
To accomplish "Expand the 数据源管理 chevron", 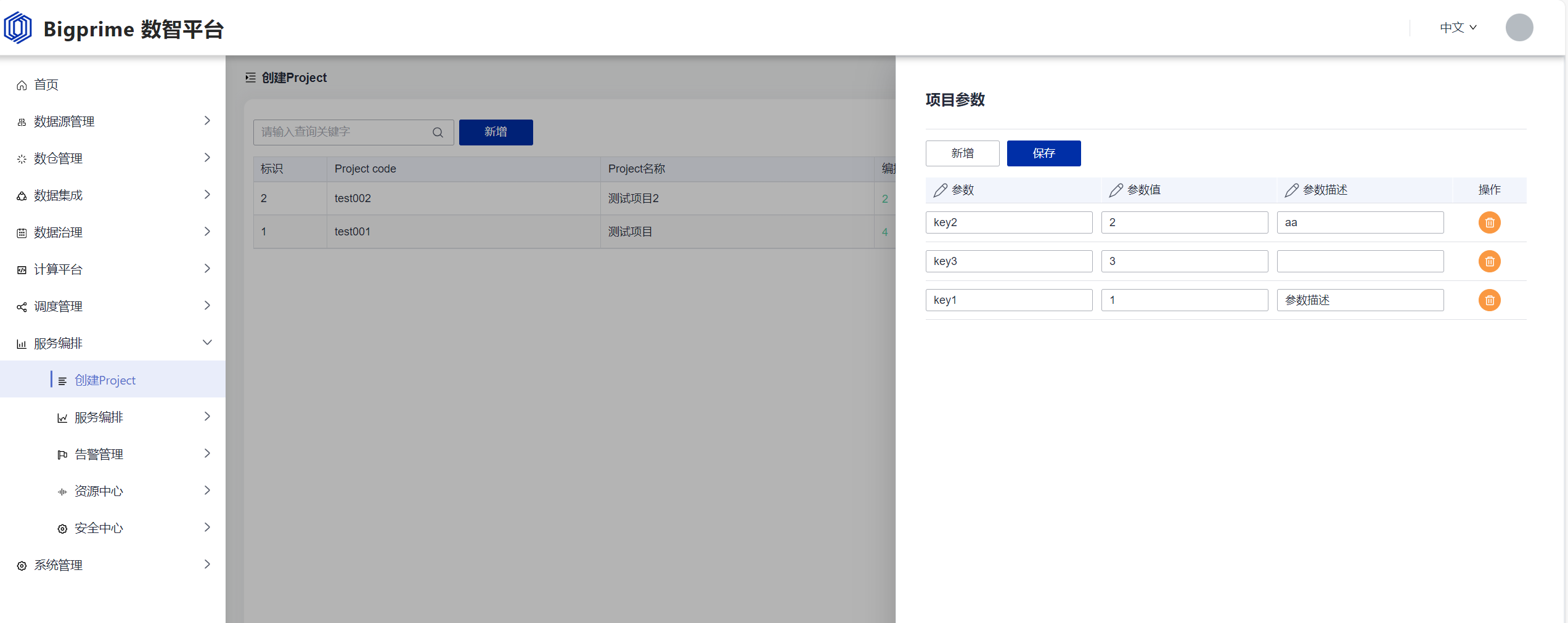I will tap(207, 121).
